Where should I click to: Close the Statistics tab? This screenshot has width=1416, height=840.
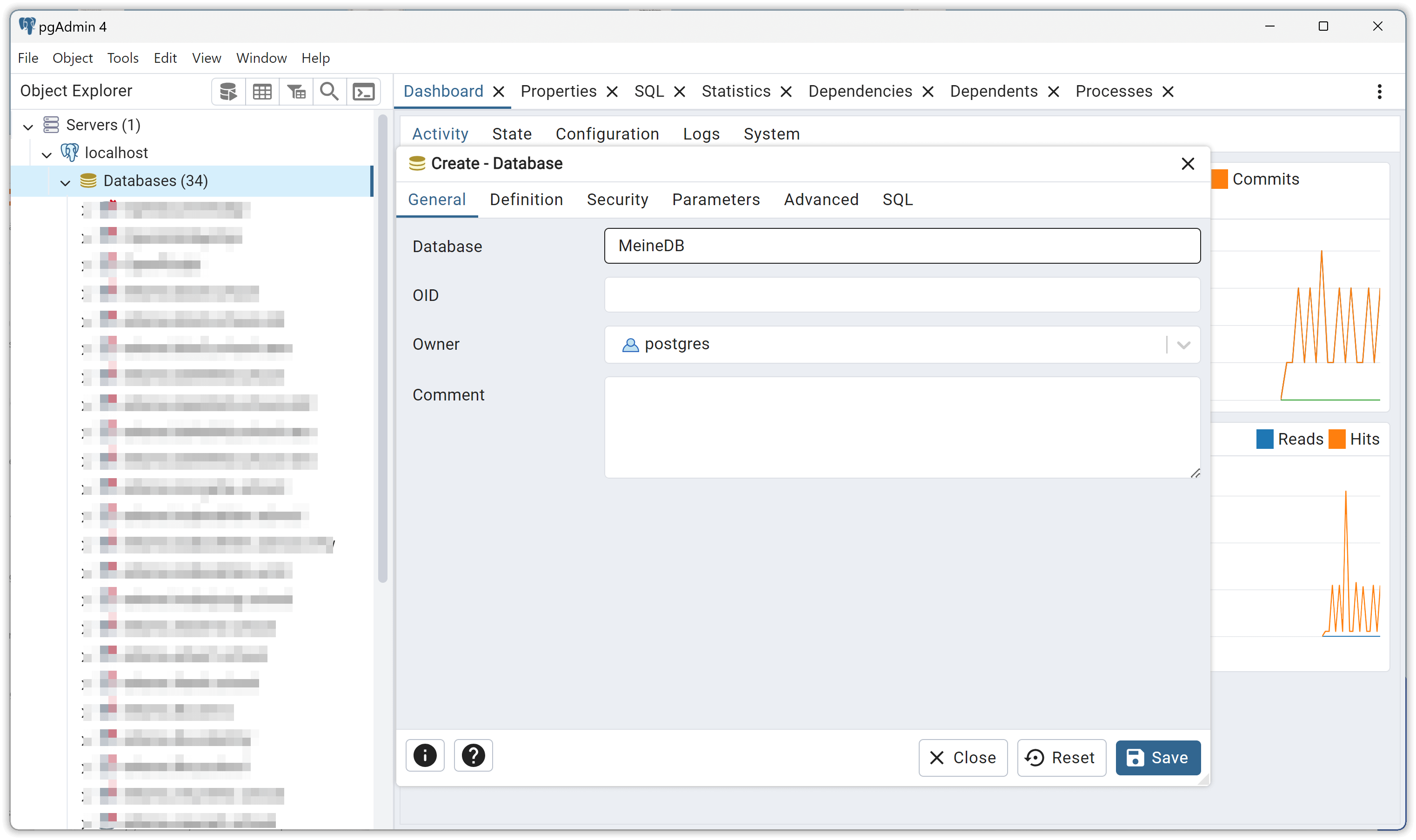pyautogui.click(x=786, y=92)
